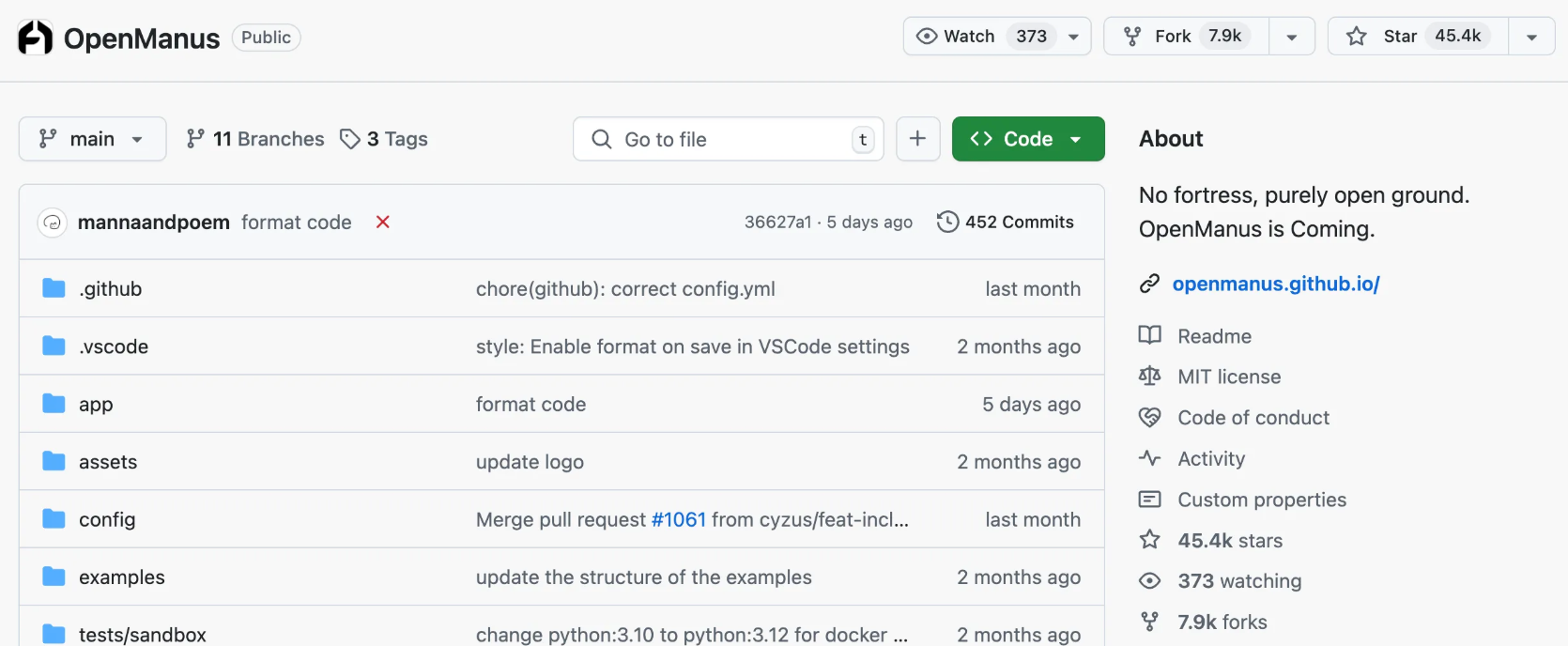Click folder icon beside examples
1568x646 pixels.
pyautogui.click(x=54, y=577)
